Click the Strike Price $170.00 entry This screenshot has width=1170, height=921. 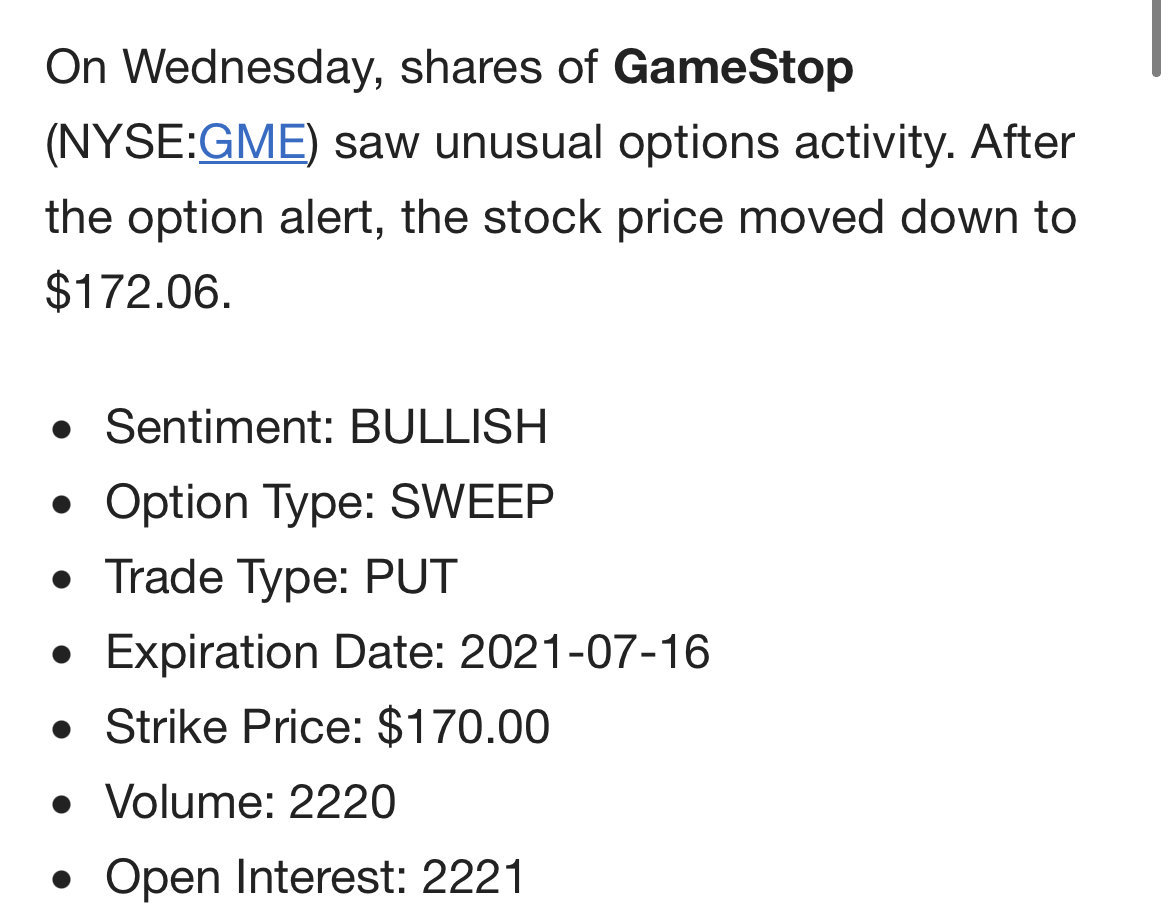[x=328, y=727]
